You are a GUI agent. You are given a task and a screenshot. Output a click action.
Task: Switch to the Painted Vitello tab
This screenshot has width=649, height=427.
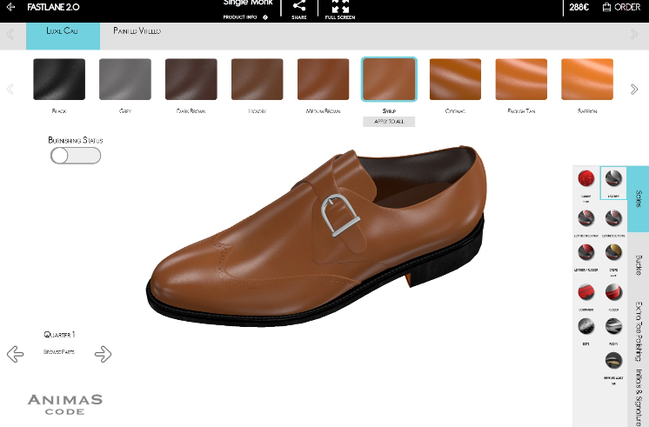137,31
